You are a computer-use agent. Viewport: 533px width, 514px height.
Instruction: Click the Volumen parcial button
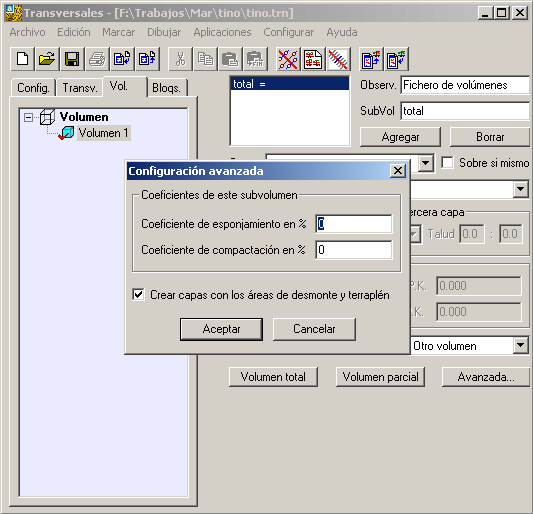(x=380, y=377)
